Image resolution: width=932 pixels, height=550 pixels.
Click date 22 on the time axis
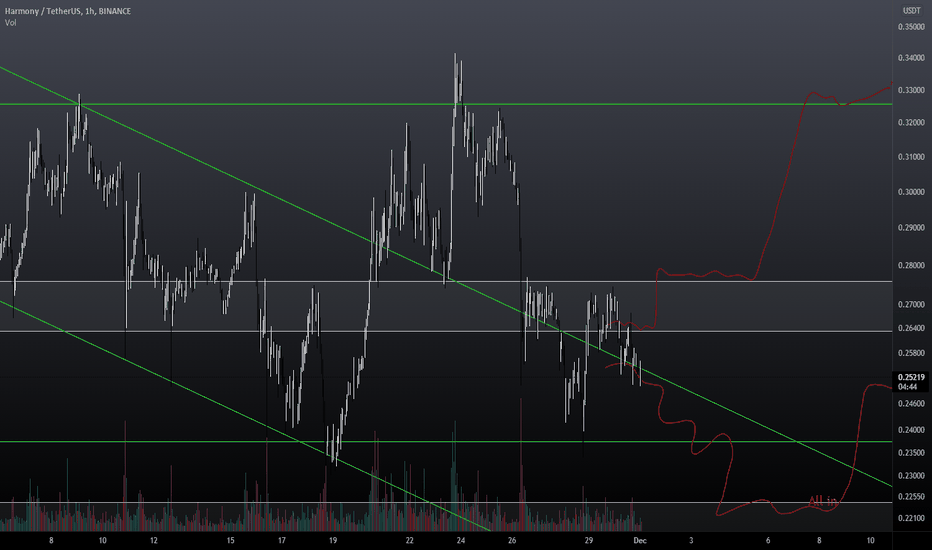pyautogui.click(x=410, y=540)
